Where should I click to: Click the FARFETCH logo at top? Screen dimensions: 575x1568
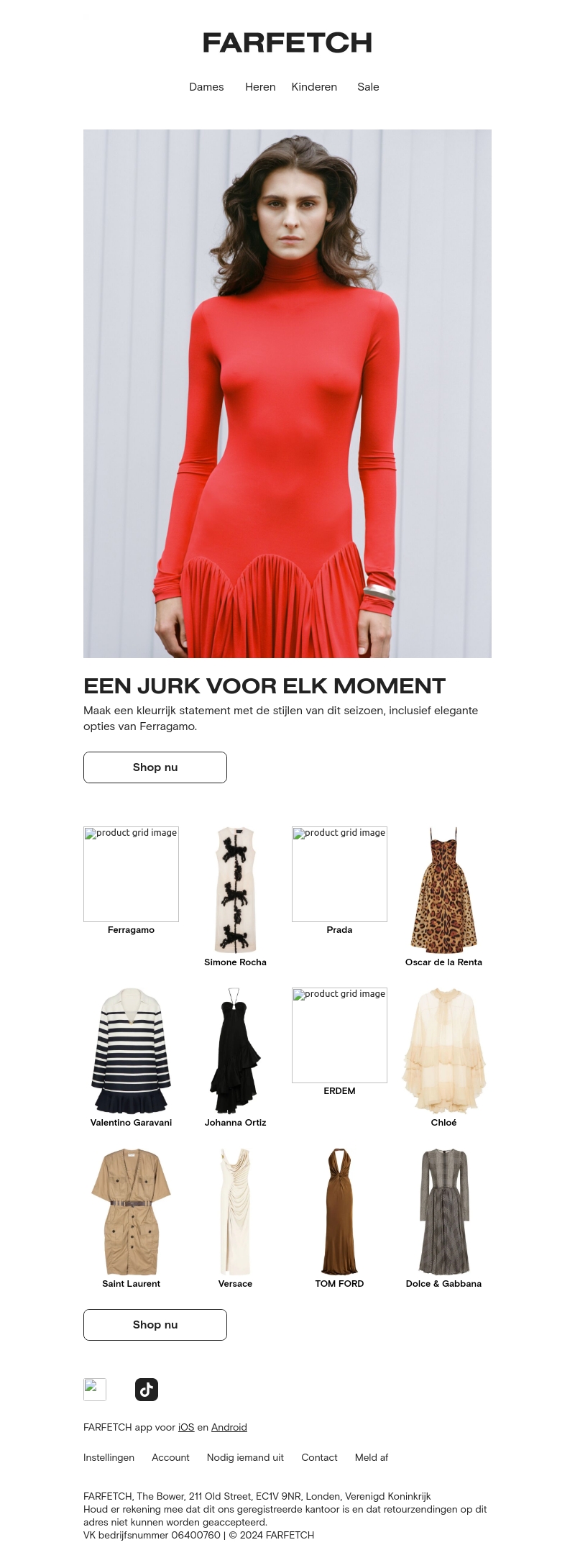pyautogui.click(x=287, y=43)
